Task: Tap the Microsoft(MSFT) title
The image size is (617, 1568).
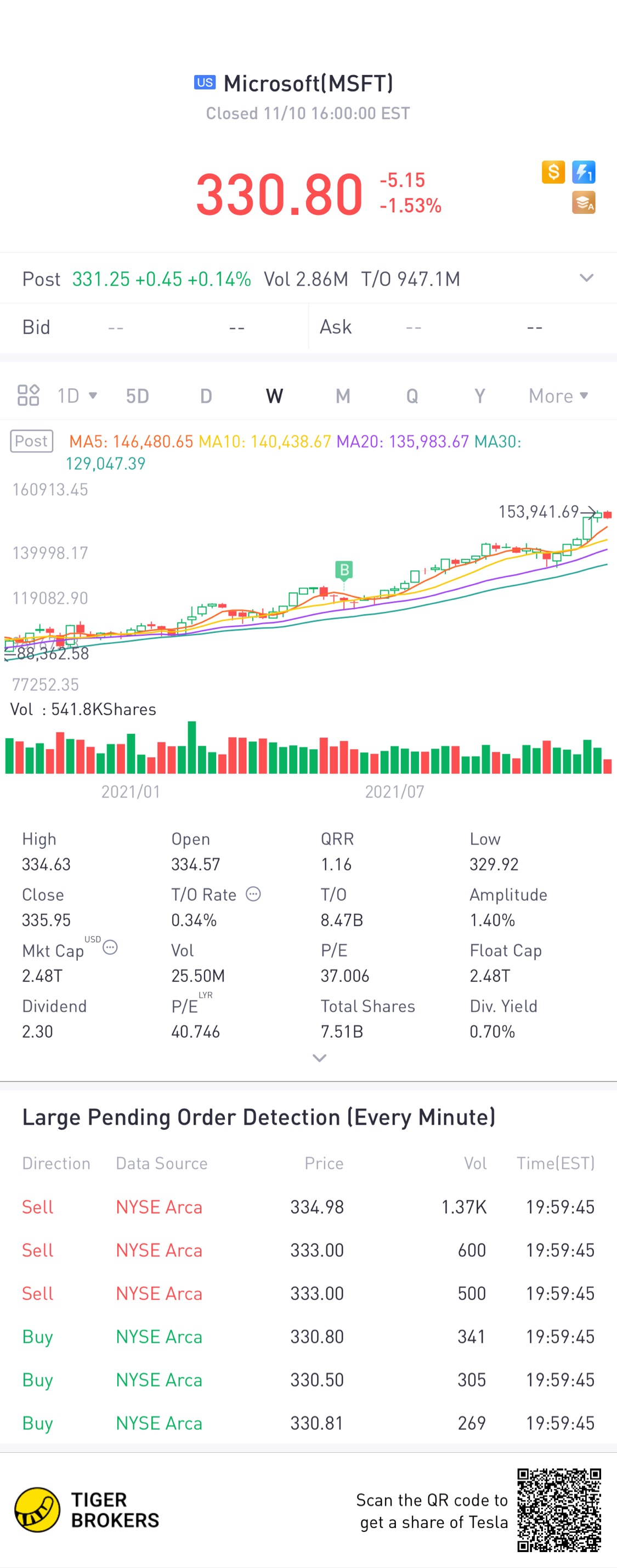Action: pos(308,83)
